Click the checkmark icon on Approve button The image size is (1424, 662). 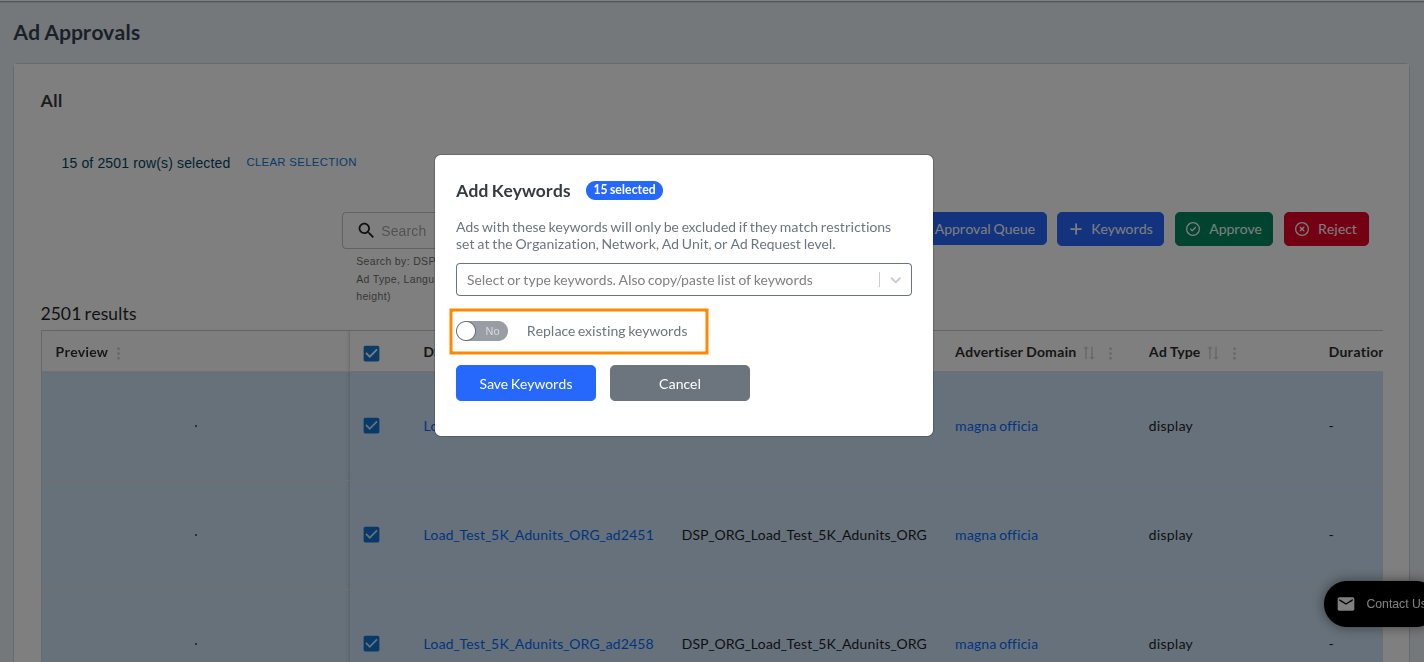[x=1193, y=229]
